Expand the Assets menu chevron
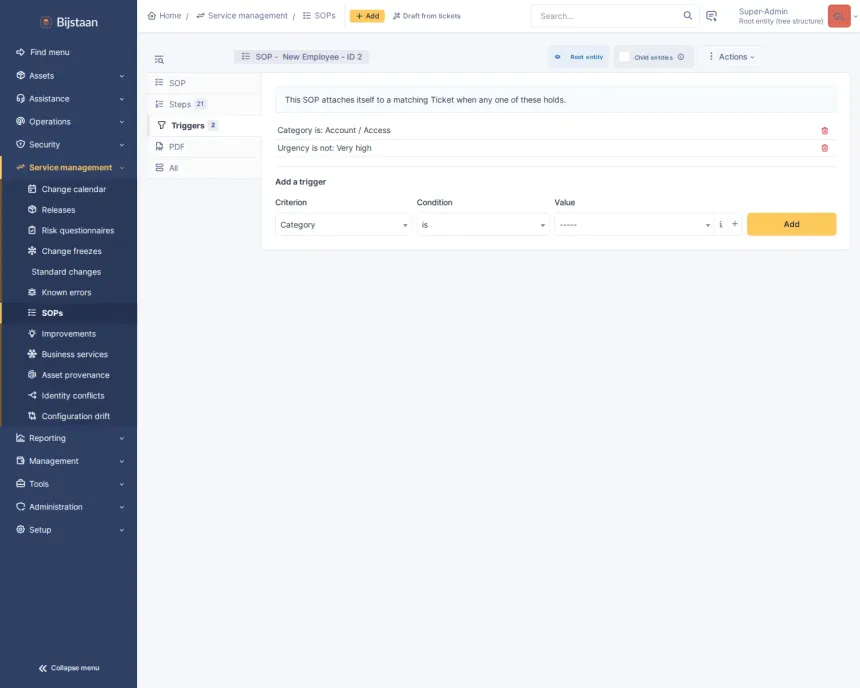Image resolution: width=860 pixels, height=688 pixels. (x=122, y=76)
